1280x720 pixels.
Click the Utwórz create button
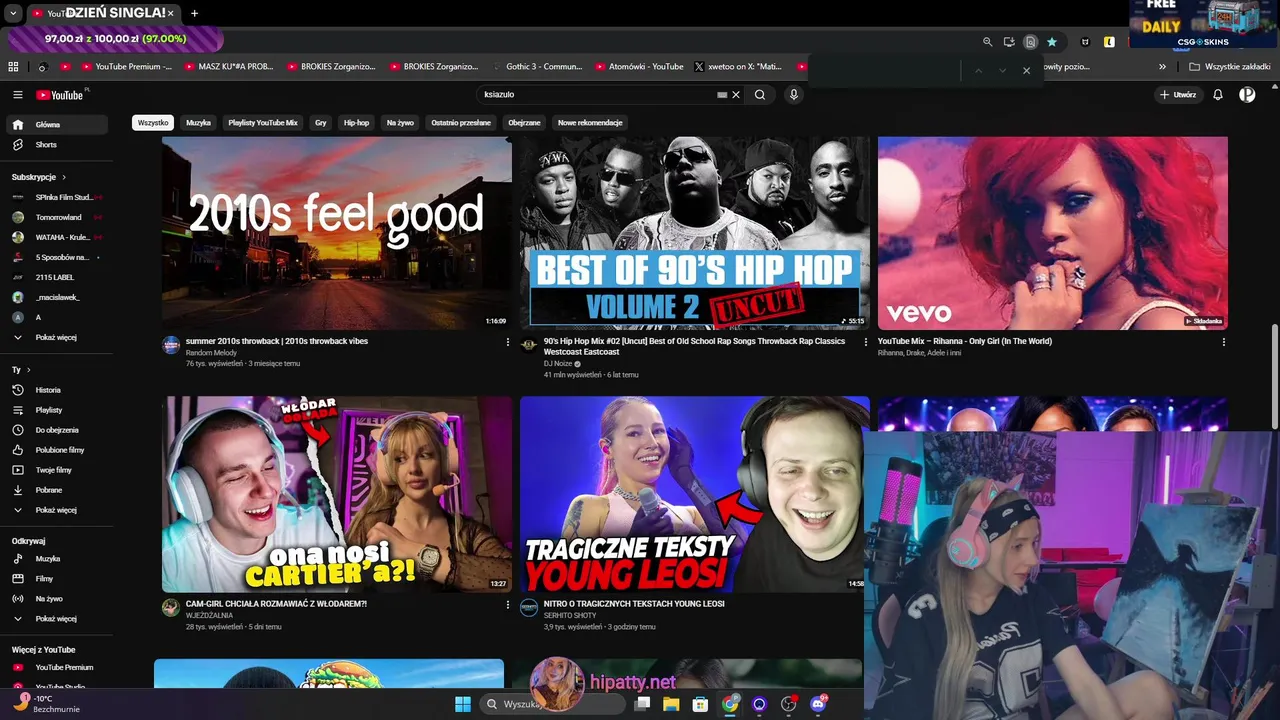point(1178,95)
